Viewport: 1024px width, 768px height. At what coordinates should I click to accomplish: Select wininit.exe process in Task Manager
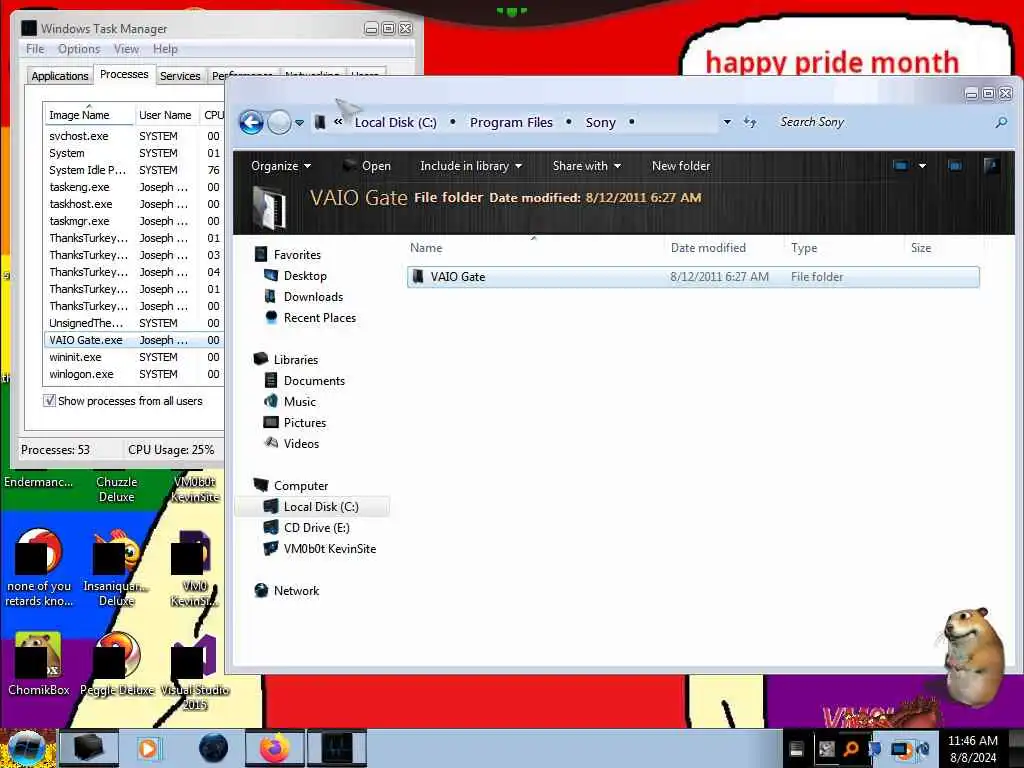tap(134, 357)
